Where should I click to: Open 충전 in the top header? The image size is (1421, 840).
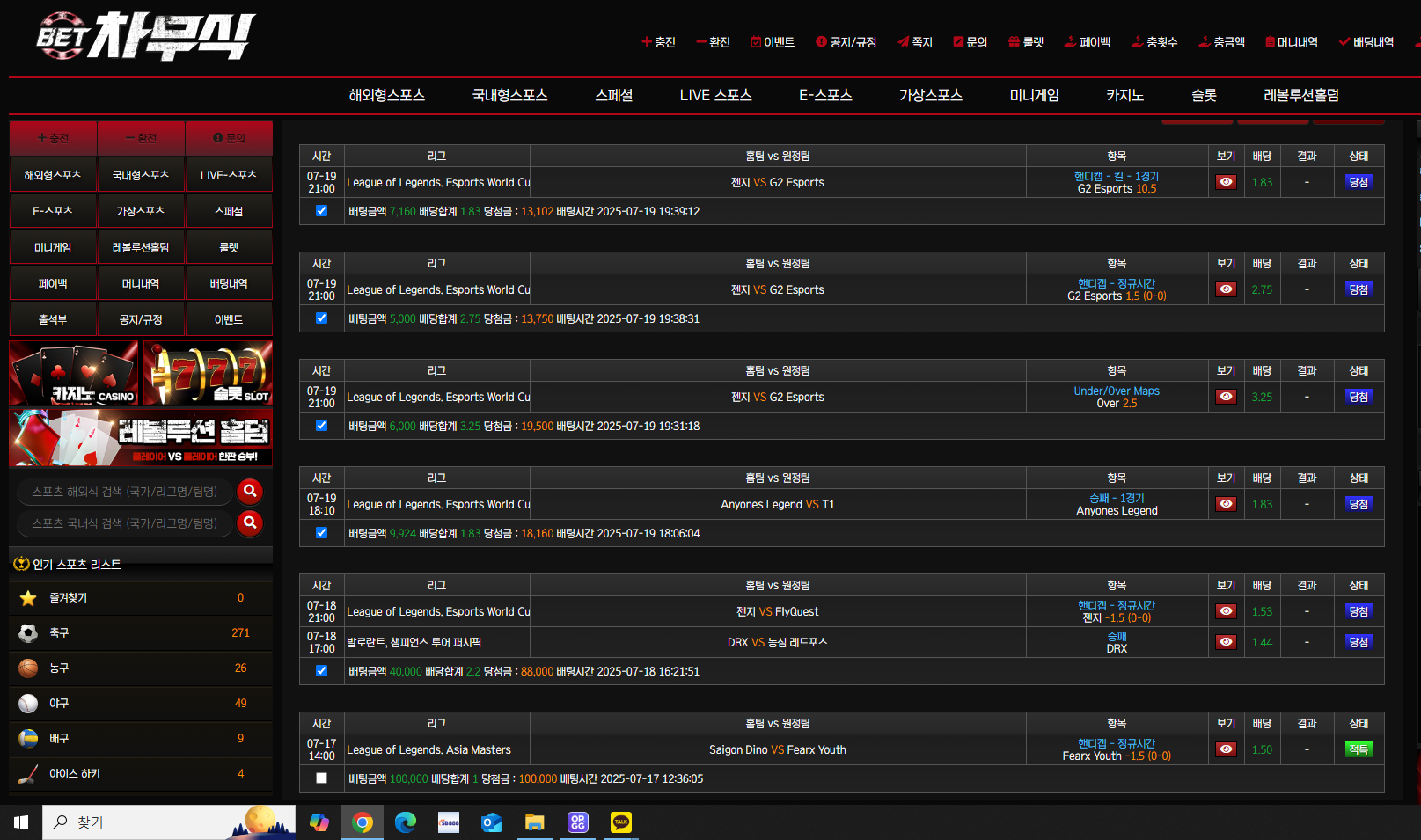click(x=658, y=42)
